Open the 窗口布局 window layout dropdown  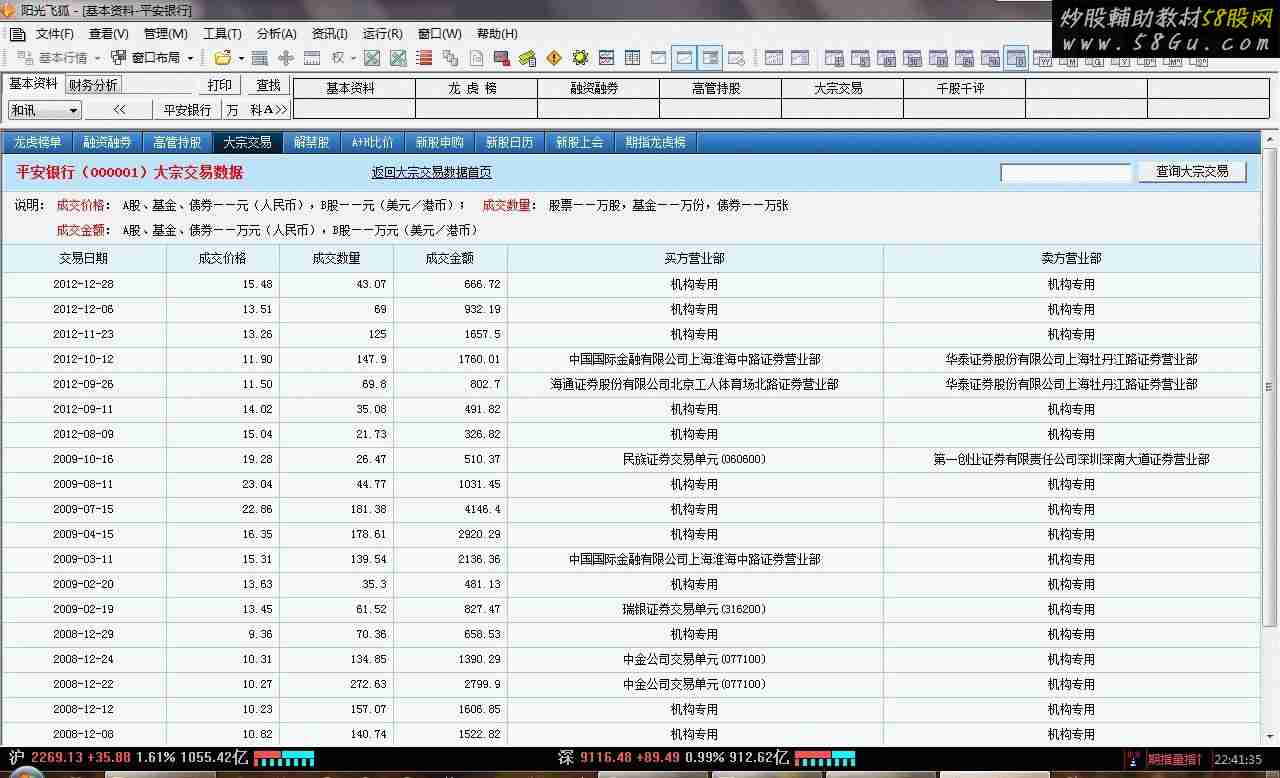tap(152, 58)
